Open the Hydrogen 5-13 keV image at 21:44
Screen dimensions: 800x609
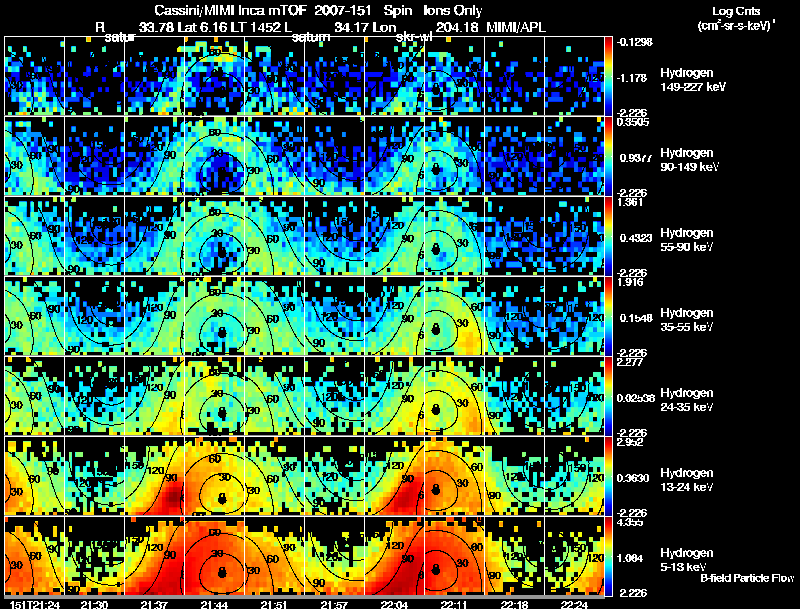(x=214, y=556)
